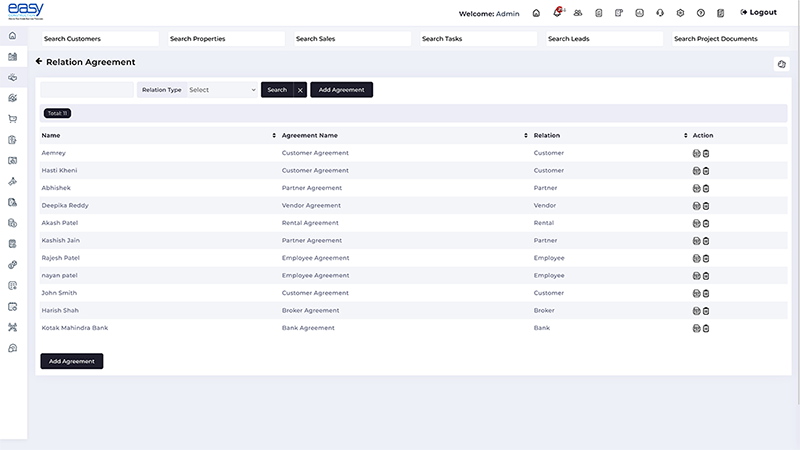Click the Logout link
Image resolution: width=800 pixels, height=450 pixels.
759,12
